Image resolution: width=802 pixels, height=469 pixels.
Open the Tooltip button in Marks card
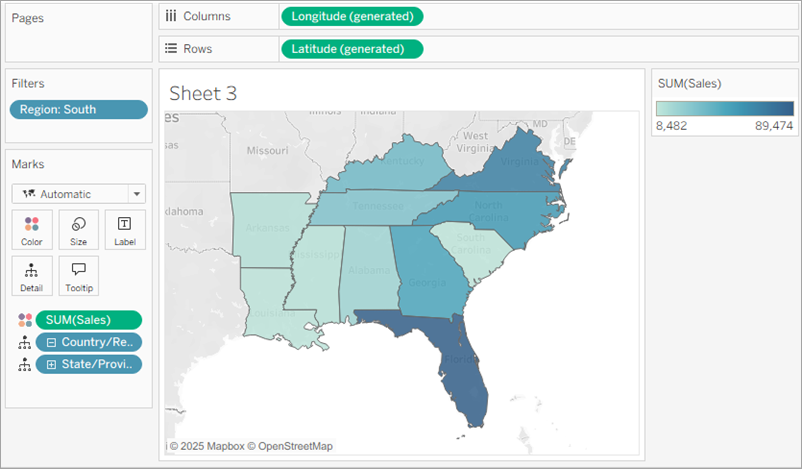pos(78,275)
